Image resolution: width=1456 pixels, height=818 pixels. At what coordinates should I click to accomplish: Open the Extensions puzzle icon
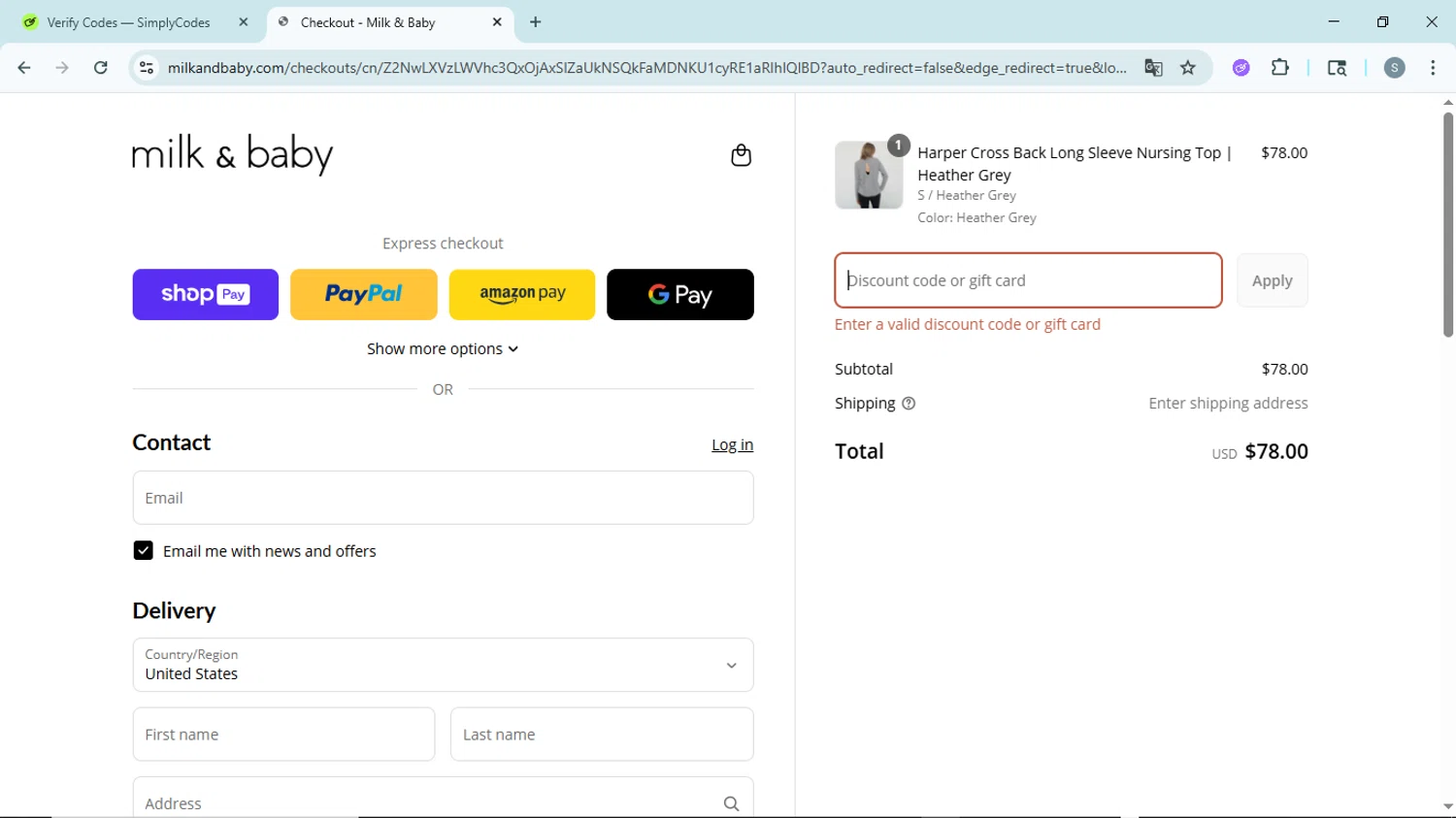click(x=1280, y=68)
